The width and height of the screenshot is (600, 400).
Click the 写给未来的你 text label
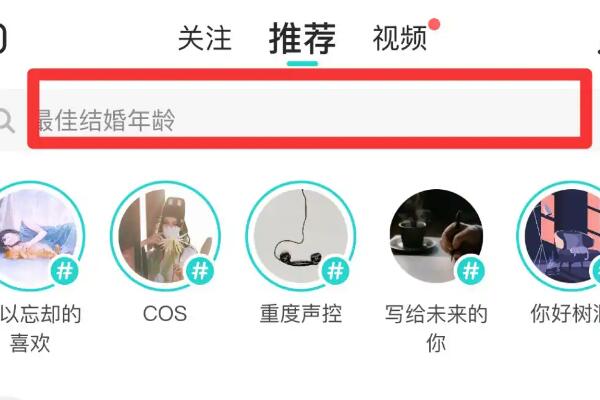click(436, 328)
